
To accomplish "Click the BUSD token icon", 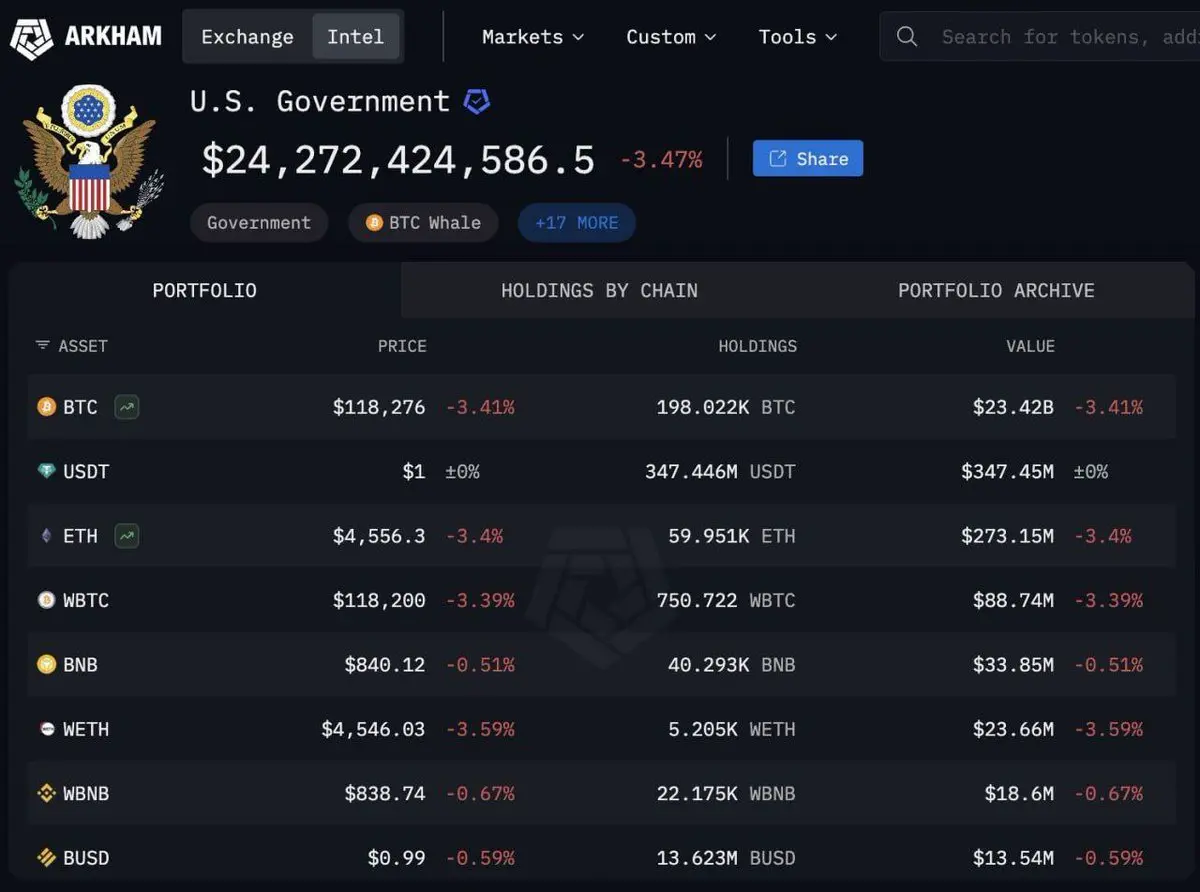I will click(x=46, y=857).
